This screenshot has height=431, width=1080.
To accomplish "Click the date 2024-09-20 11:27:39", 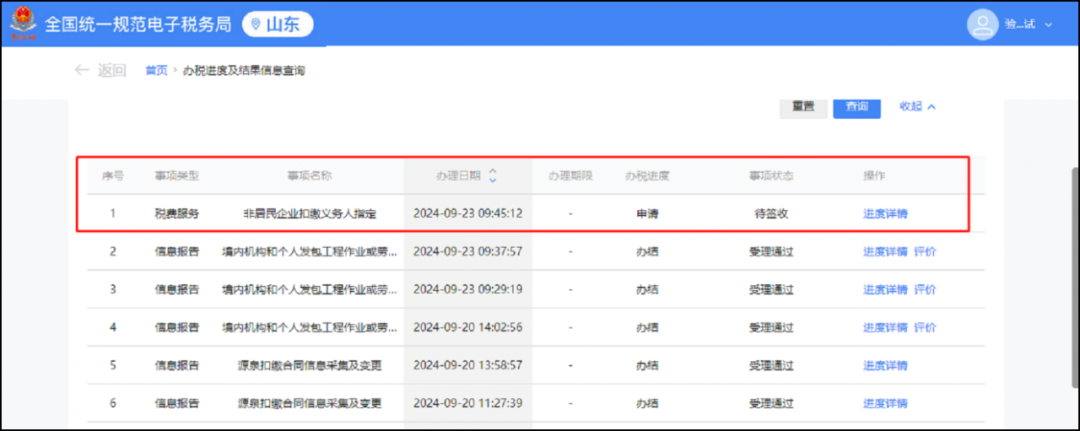I will pos(468,403).
